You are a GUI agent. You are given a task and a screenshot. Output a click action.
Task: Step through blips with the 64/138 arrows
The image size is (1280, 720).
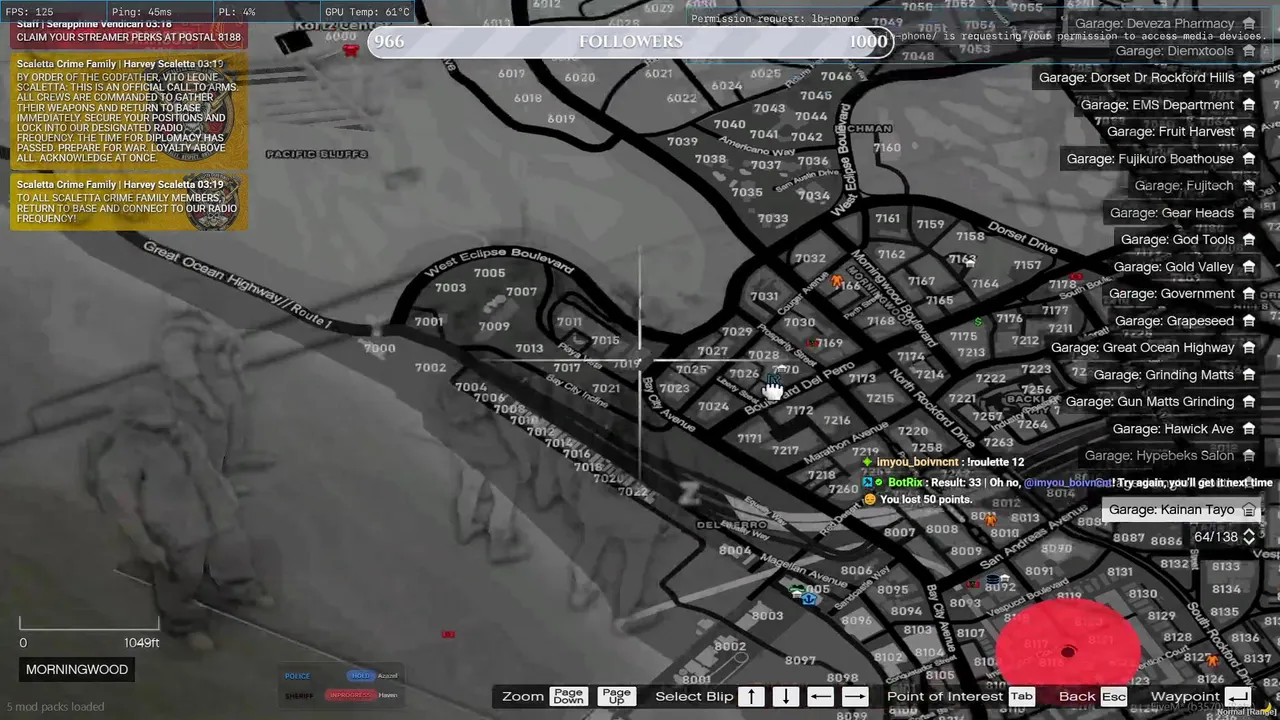[1249, 536]
